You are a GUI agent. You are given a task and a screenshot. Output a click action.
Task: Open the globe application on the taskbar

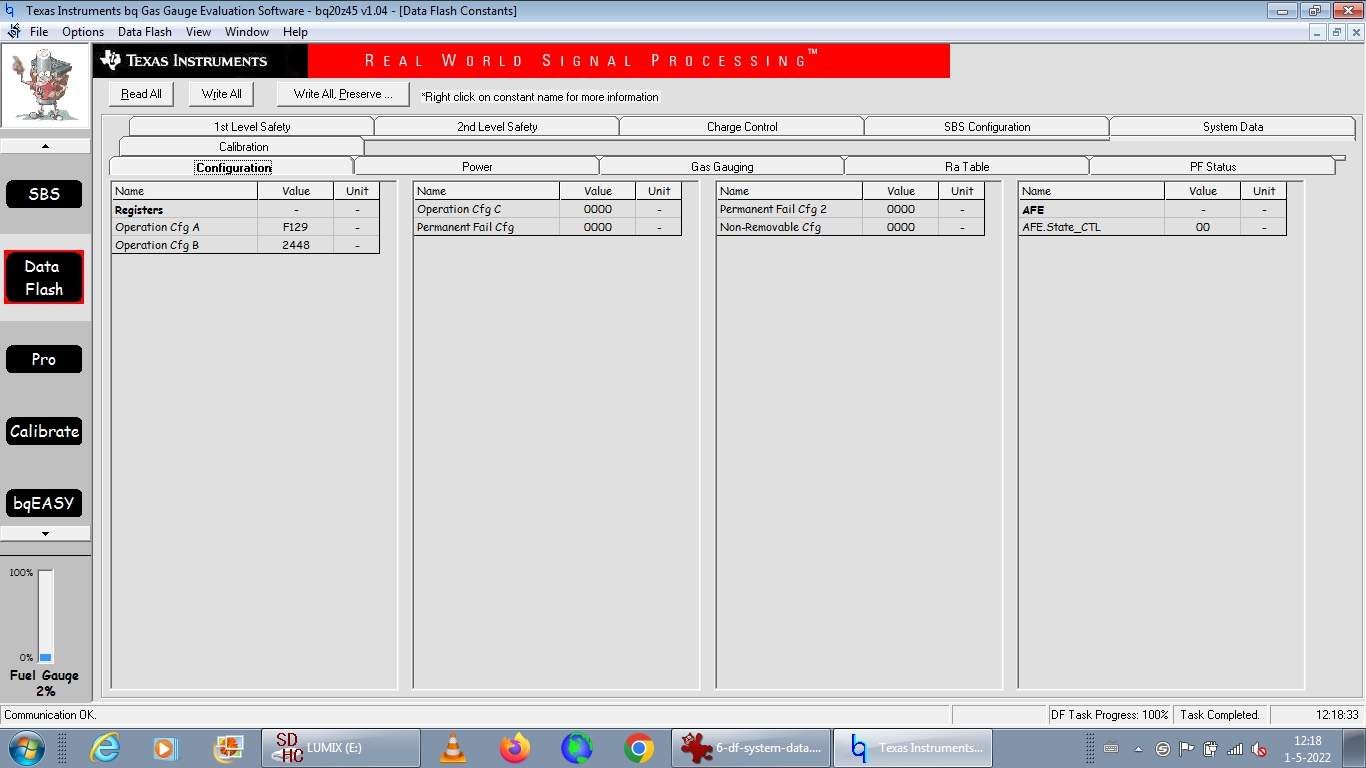coord(577,748)
